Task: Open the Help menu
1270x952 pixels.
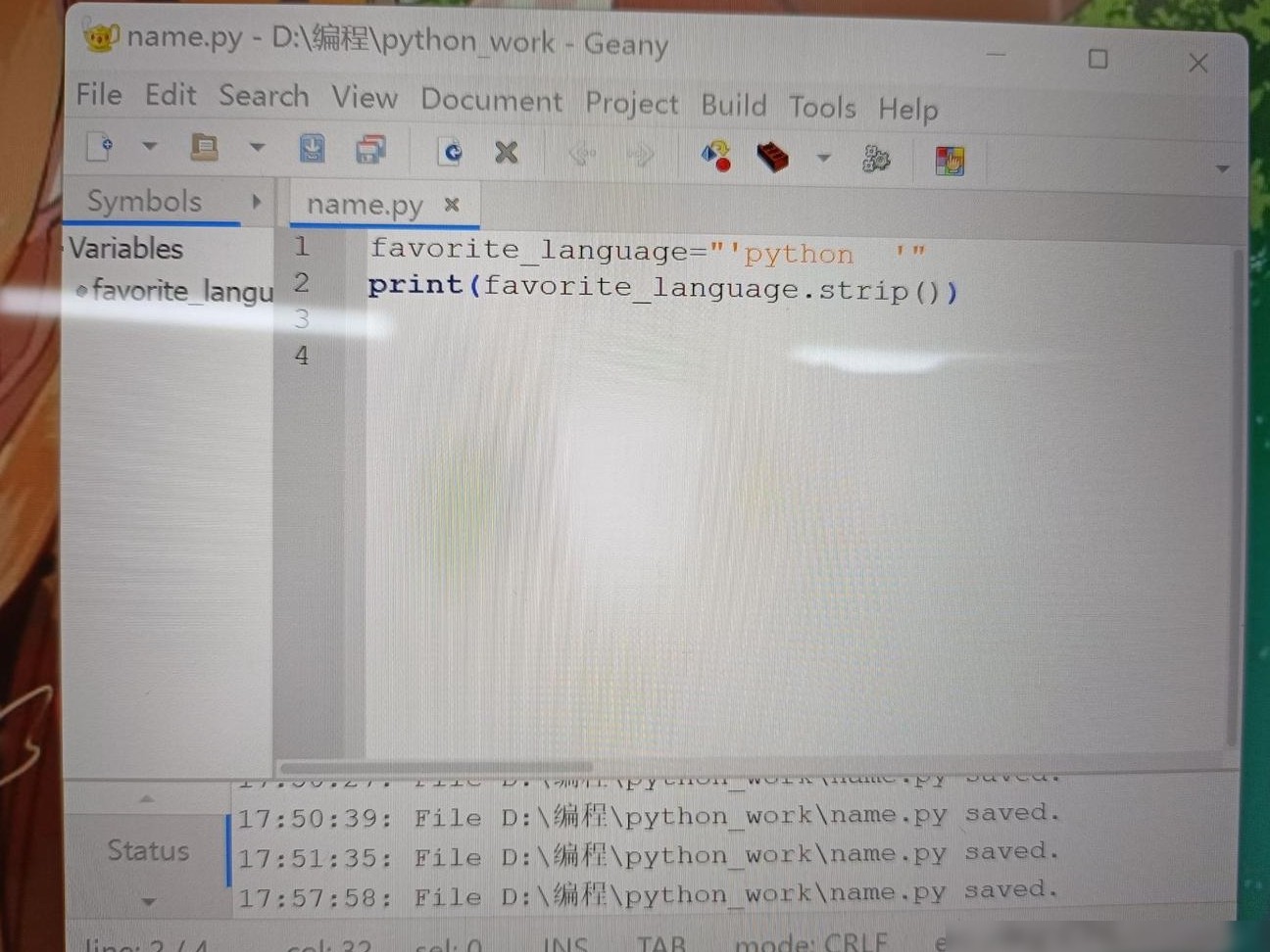Action: click(908, 109)
